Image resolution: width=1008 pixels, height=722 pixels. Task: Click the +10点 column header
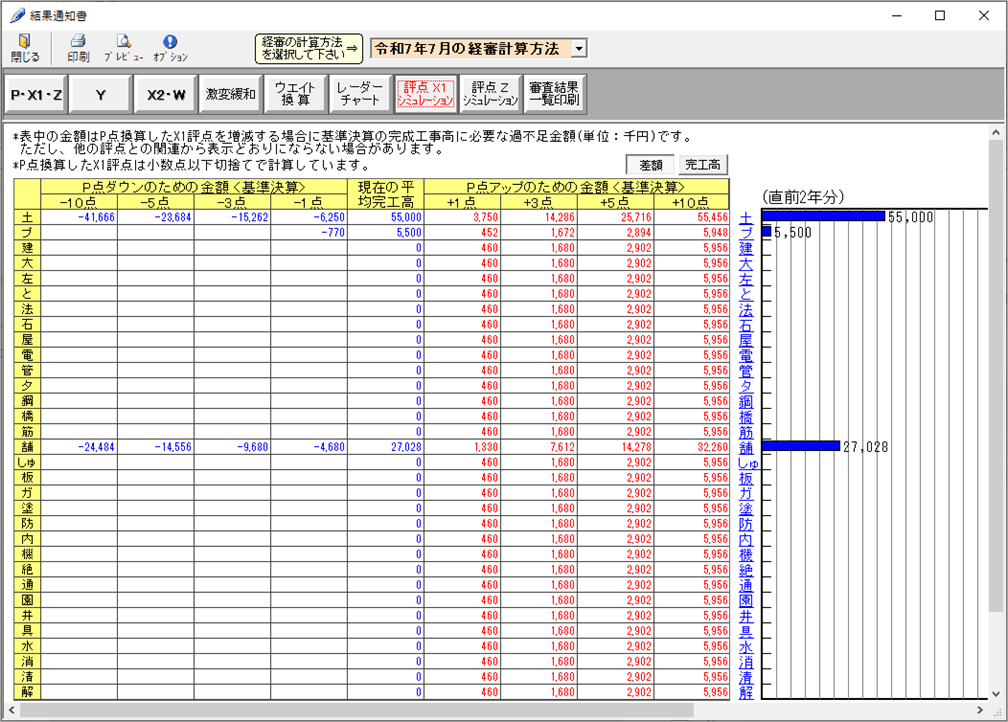click(692, 203)
